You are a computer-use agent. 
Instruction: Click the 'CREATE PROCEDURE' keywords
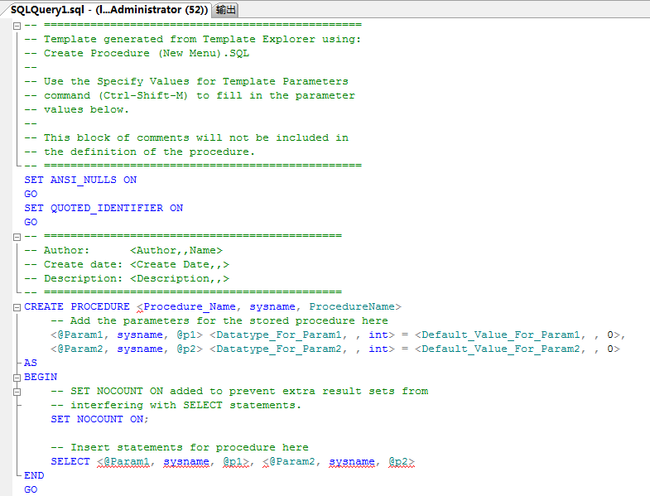coord(77,307)
